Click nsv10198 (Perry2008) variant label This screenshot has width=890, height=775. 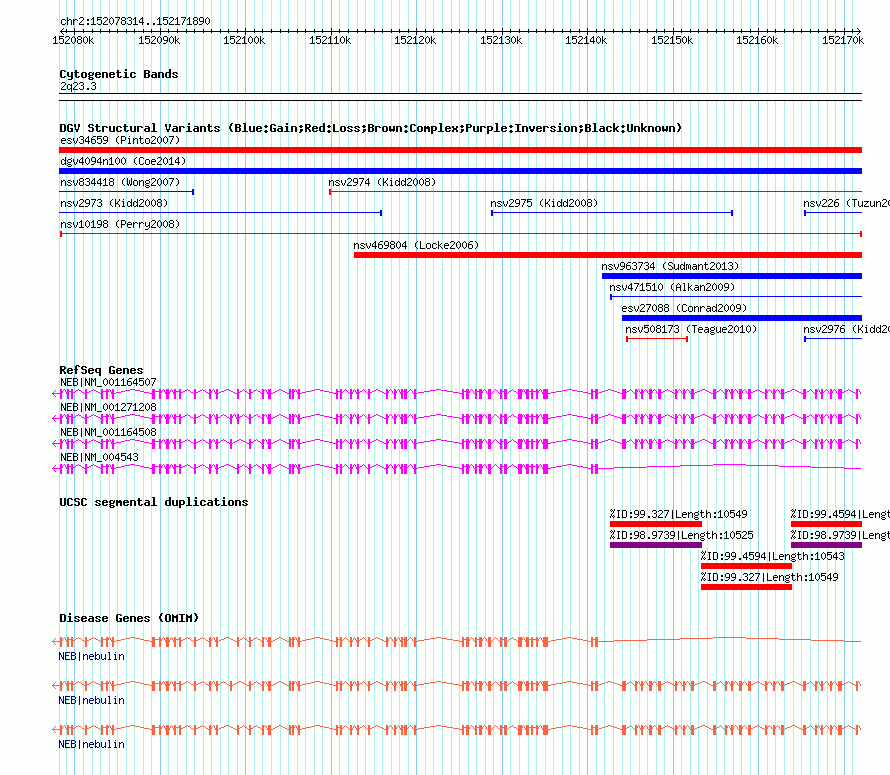[120, 224]
